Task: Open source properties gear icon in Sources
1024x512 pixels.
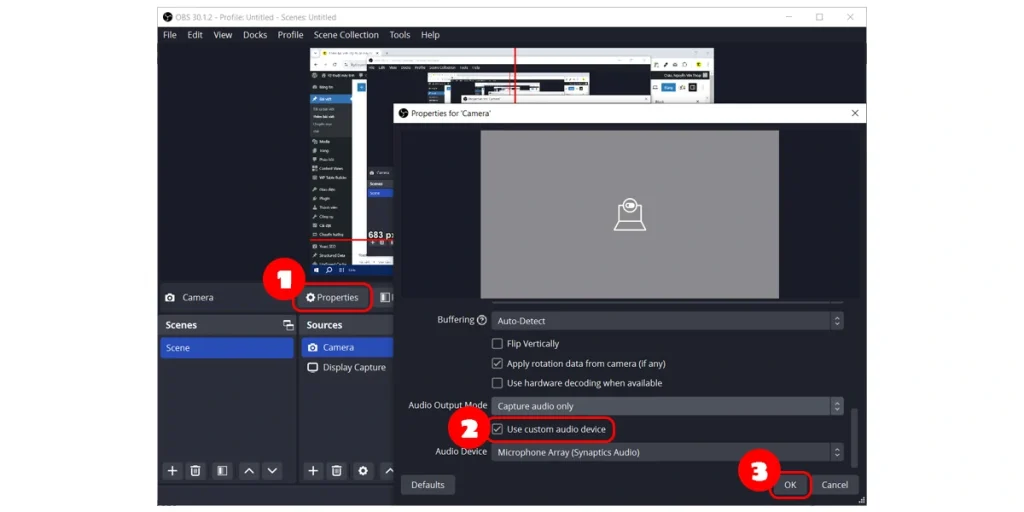Action: 363,471
